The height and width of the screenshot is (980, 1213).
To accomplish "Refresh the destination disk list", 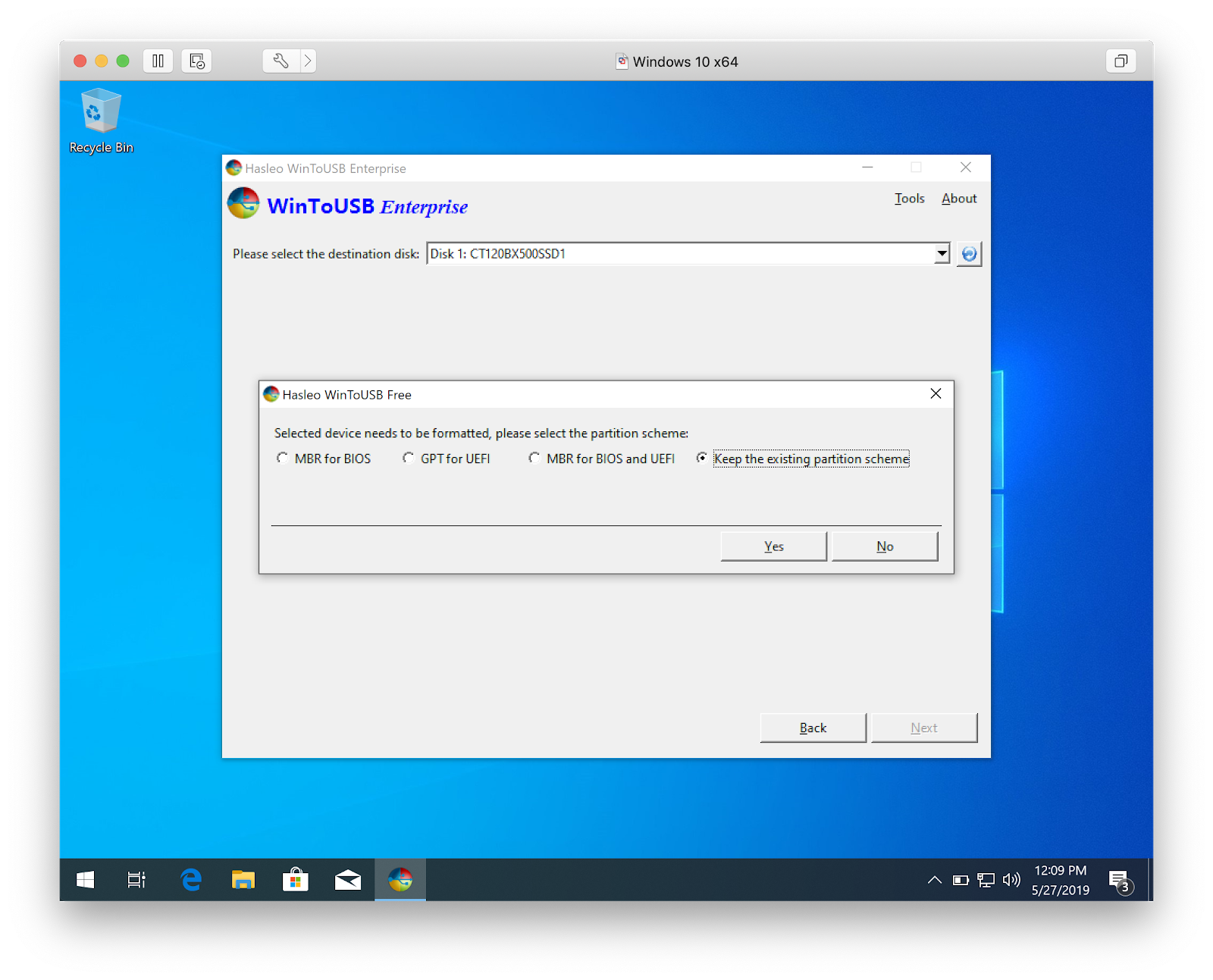I will click(969, 254).
